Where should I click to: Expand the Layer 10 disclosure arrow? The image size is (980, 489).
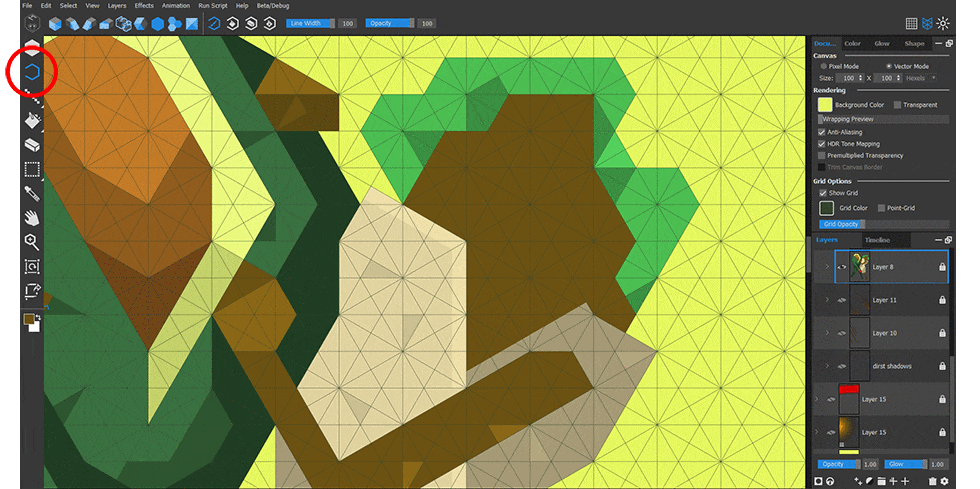[826, 333]
